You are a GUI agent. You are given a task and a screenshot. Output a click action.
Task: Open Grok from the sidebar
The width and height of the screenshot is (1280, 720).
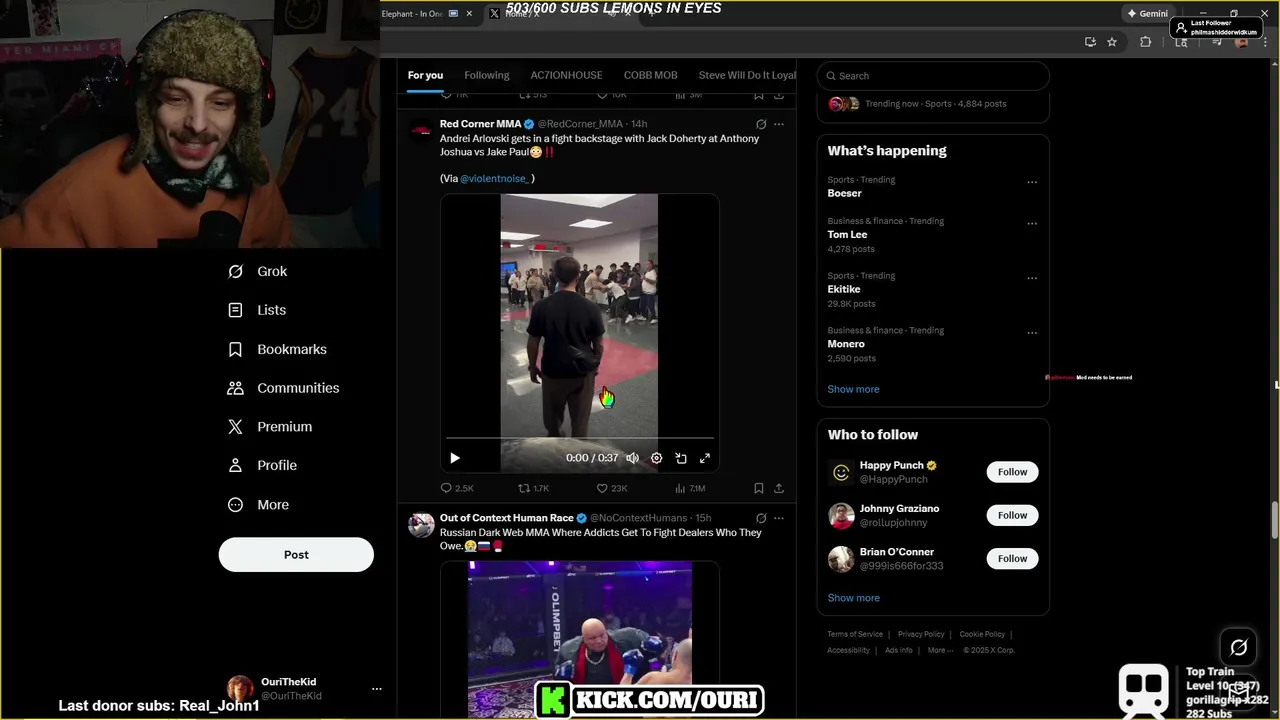(257, 271)
